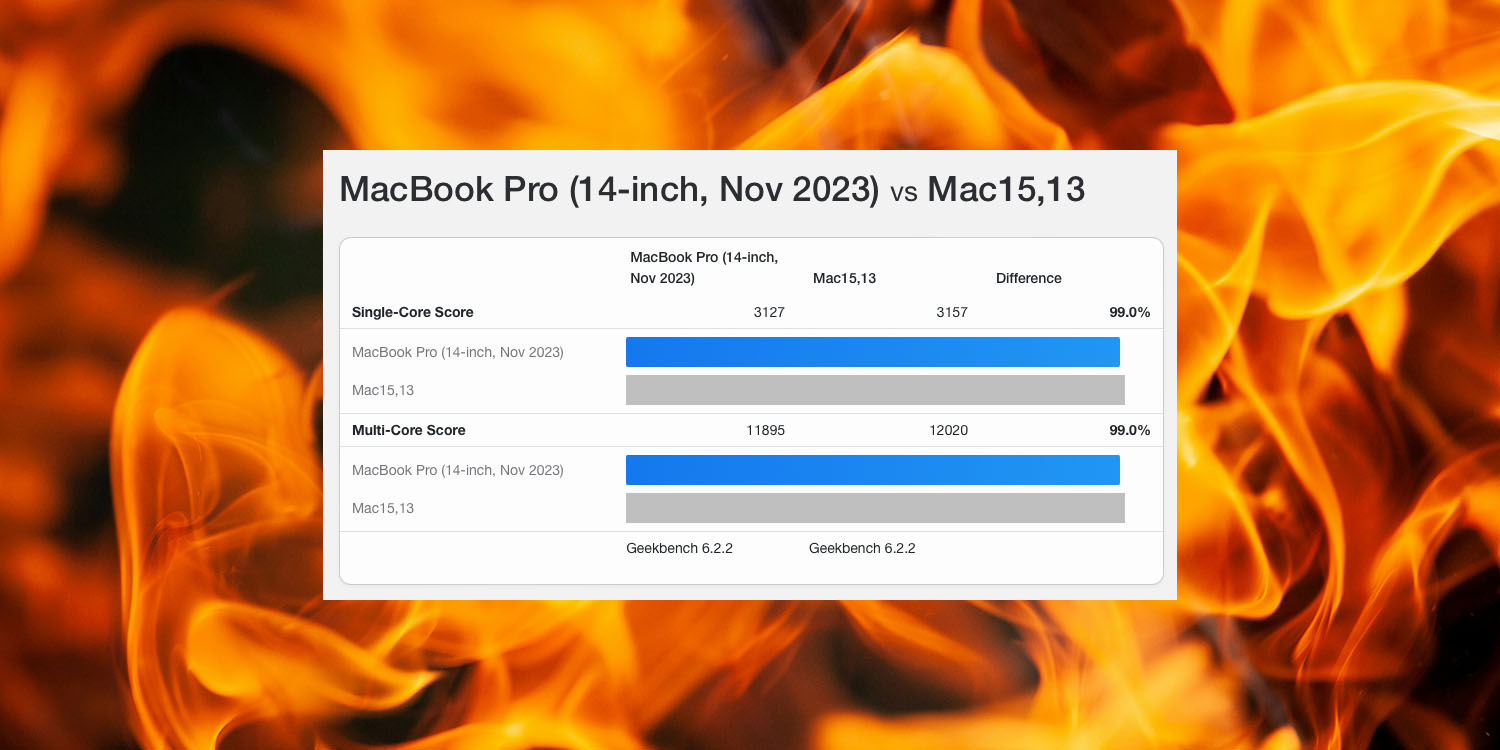The image size is (1500, 750).
Task: Click the blue Multi-Core Score bar
Action: 870,469
